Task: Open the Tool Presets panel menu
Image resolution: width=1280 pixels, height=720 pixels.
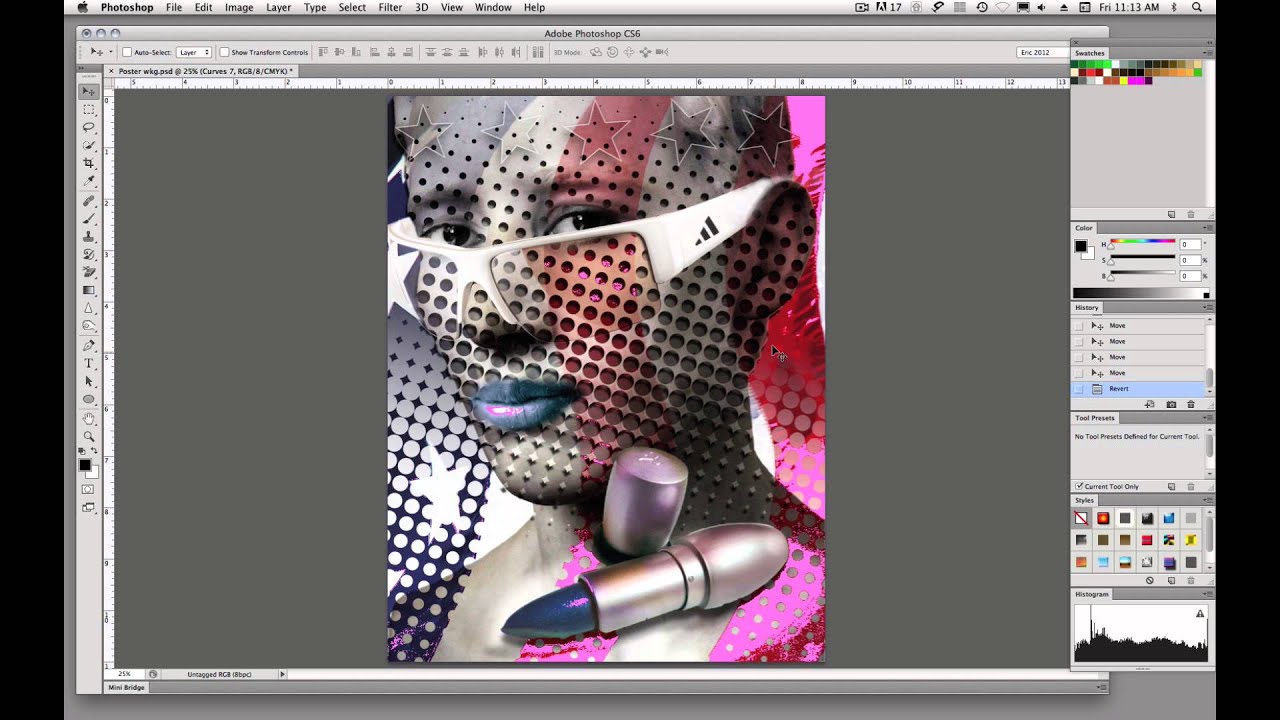Action: pos(1210,418)
